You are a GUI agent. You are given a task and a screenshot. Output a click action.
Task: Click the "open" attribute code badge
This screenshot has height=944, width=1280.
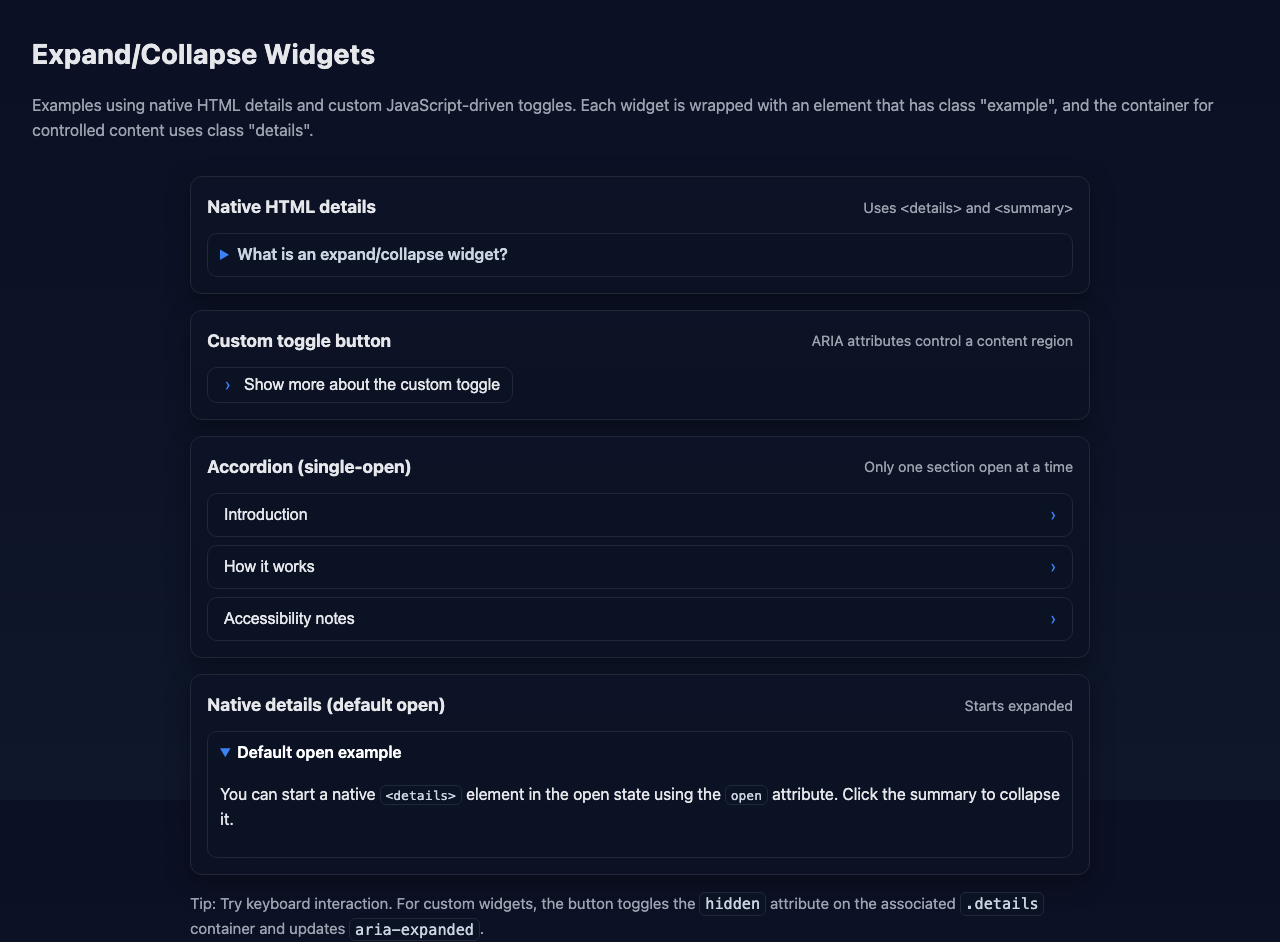coord(746,795)
